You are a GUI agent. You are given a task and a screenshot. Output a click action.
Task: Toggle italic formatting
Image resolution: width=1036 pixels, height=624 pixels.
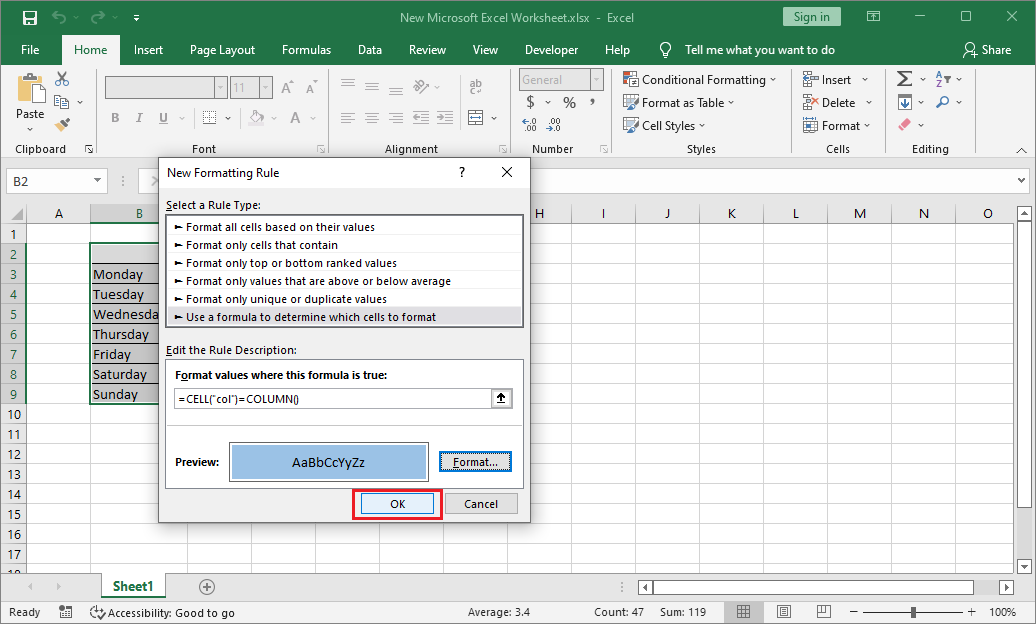[x=139, y=117]
